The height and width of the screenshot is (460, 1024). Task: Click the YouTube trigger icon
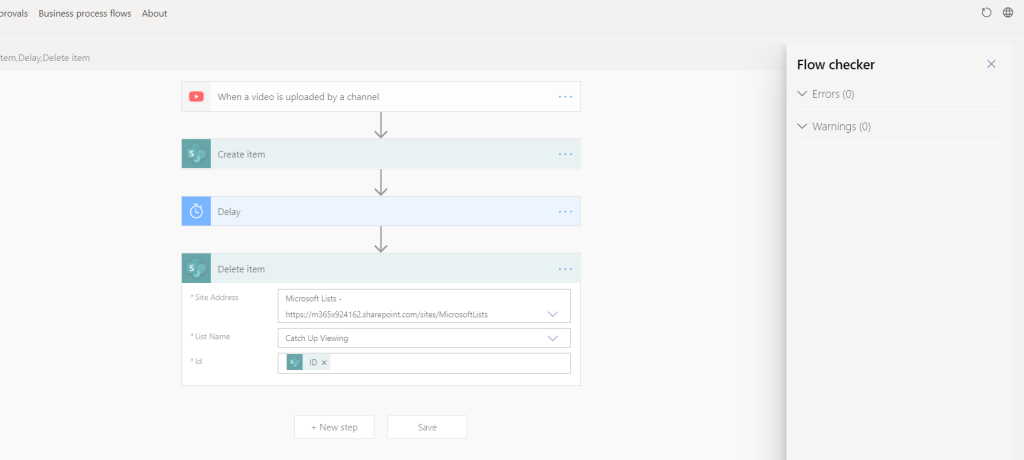pos(196,97)
